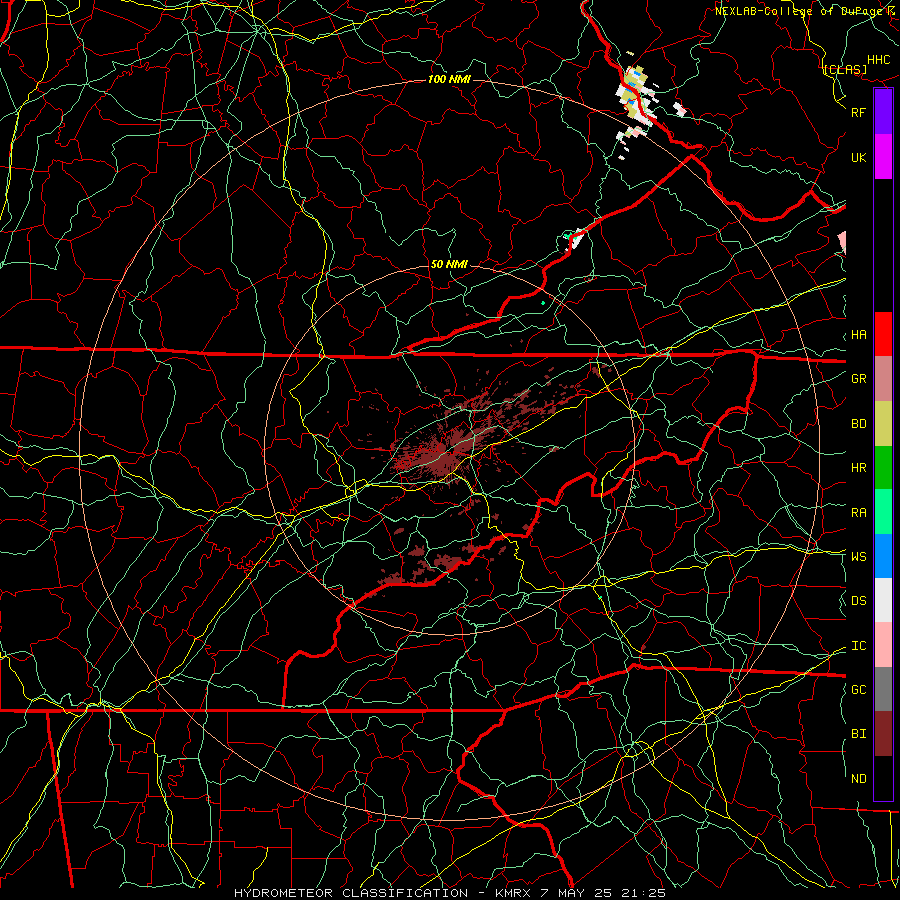Click the 21:25 timestamp
Image resolution: width=900 pixels, height=900 pixels.
coord(643,893)
